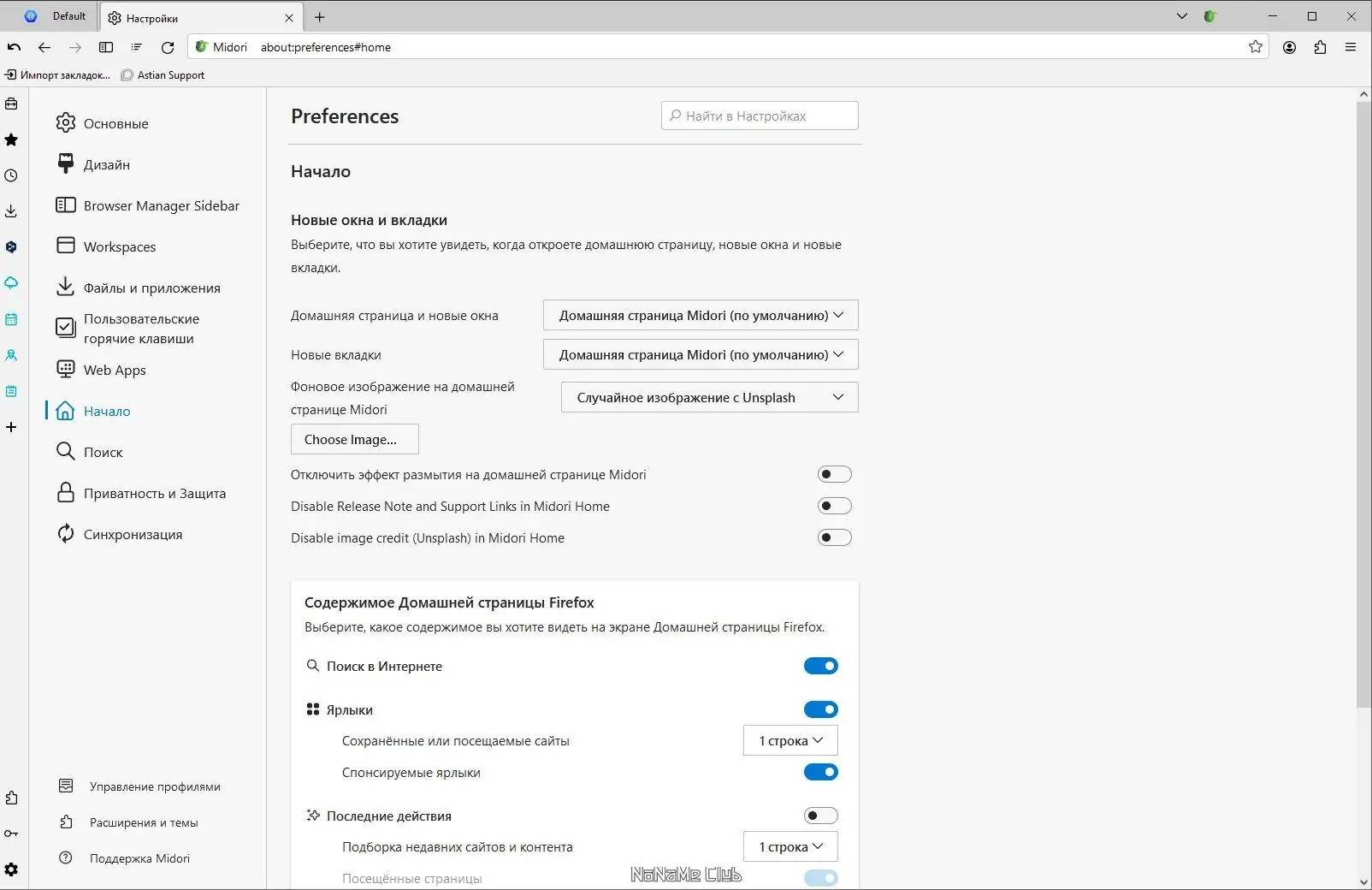1372x890 pixels.
Task: Open 'Приватность и Защита' settings
Action: (x=148, y=493)
